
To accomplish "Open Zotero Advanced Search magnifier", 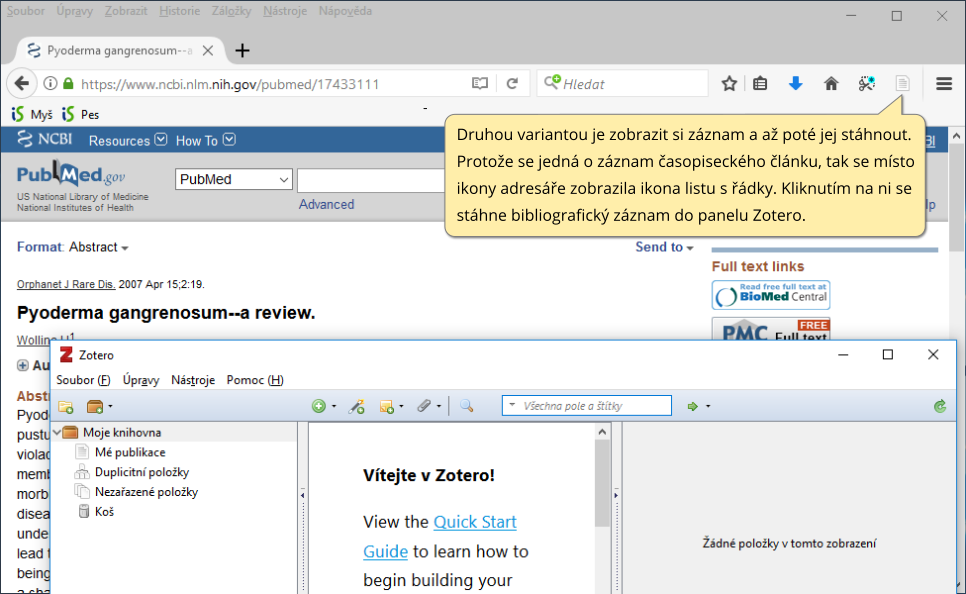I will 466,406.
